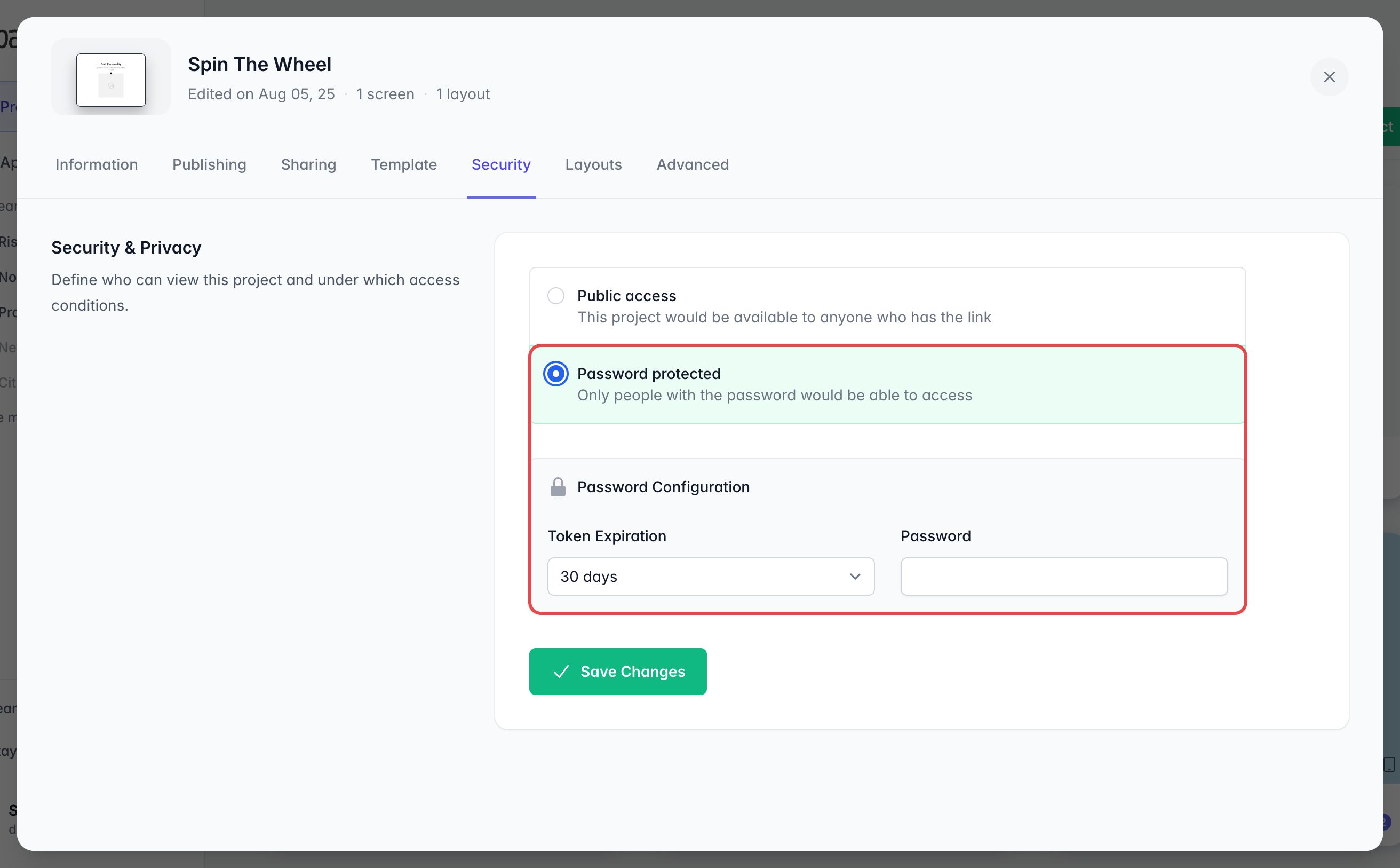The height and width of the screenshot is (868, 1400).
Task: Click the Save Changes button
Action: (618, 672)
